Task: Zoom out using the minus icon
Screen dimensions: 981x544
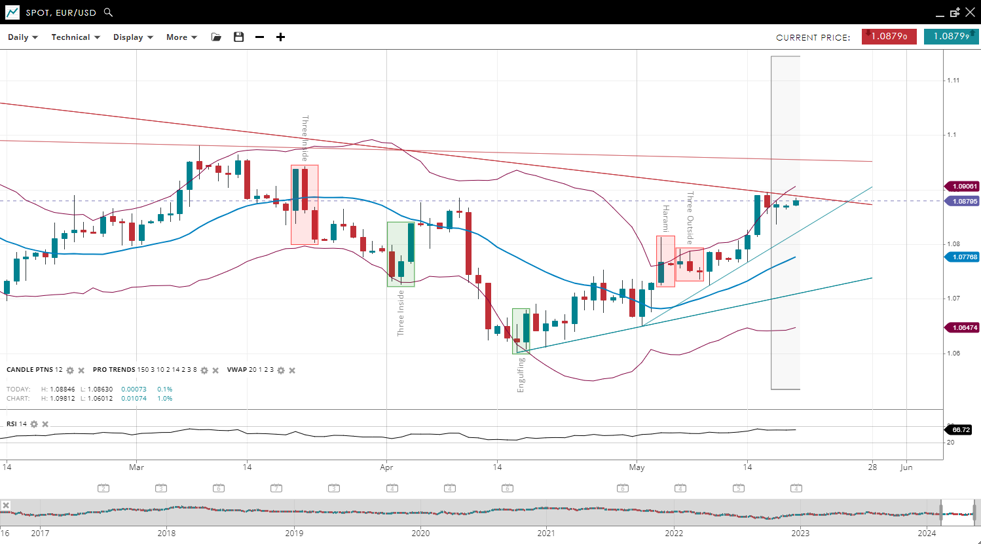Action: click(x=260, y=37)
